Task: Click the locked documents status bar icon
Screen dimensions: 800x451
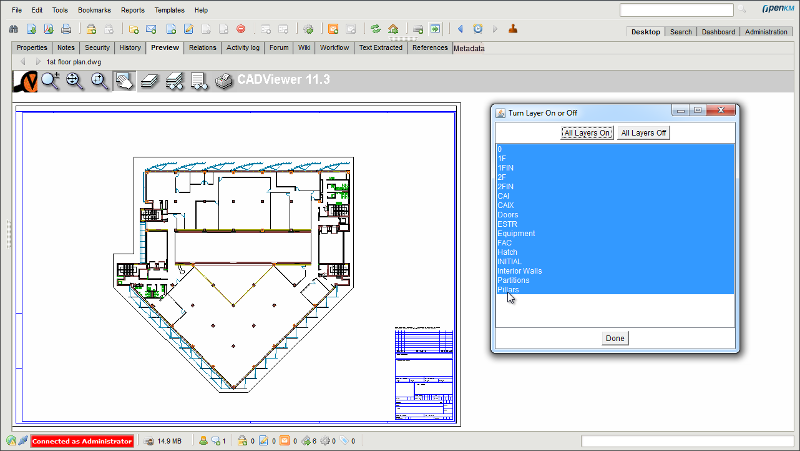Action: click(x=242, y=441)
